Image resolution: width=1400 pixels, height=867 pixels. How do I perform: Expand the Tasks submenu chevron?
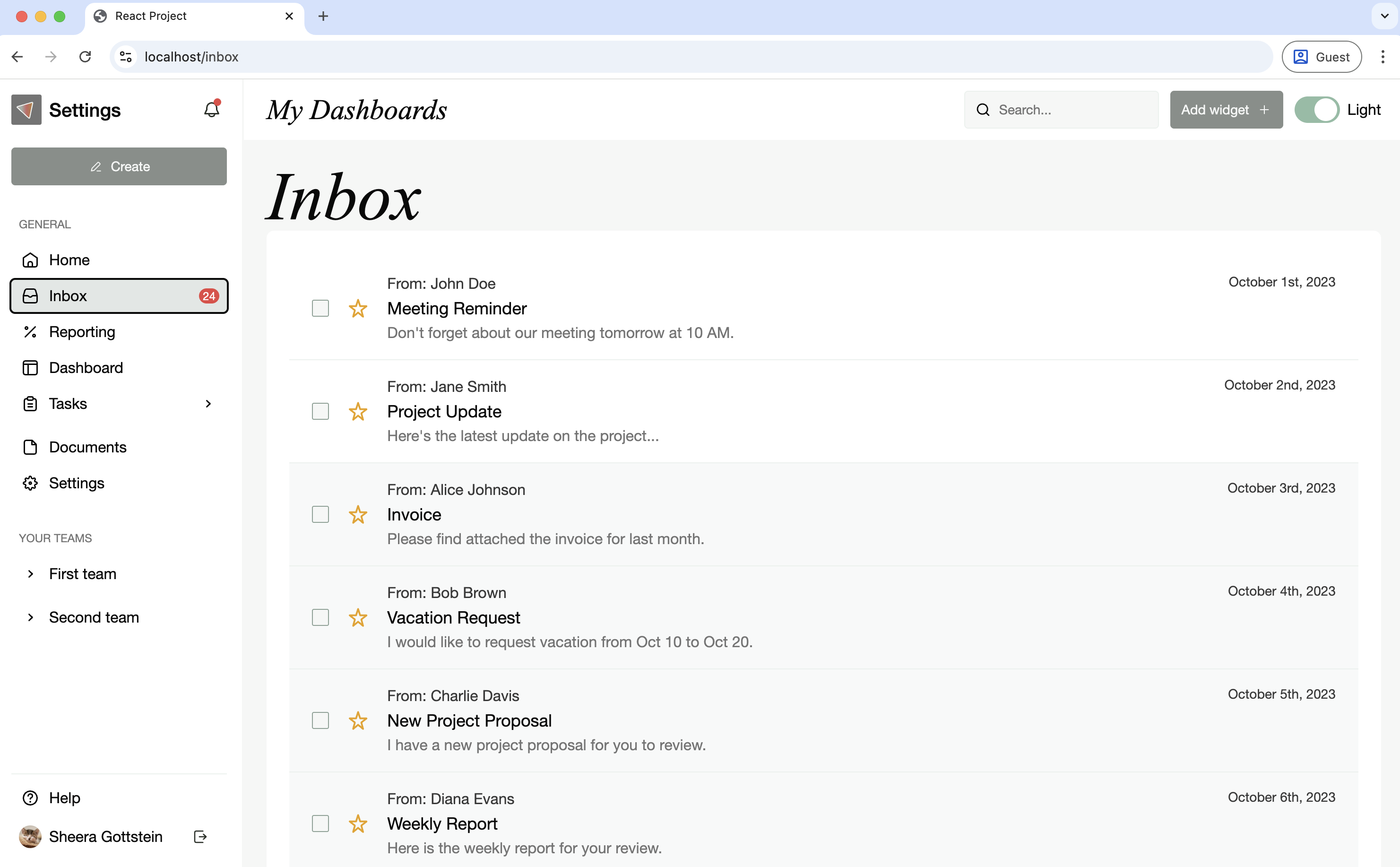[x=208, y=404]
